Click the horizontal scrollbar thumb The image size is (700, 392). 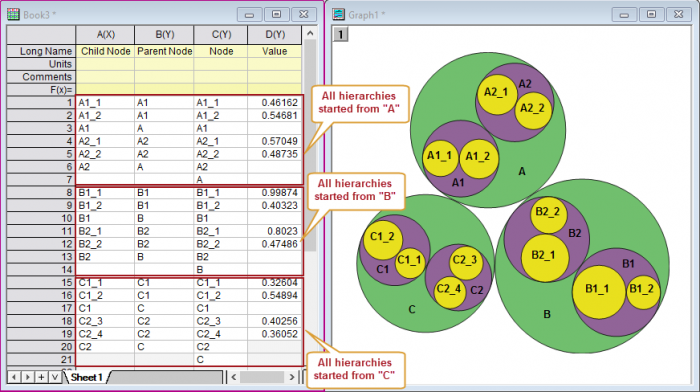262,377
